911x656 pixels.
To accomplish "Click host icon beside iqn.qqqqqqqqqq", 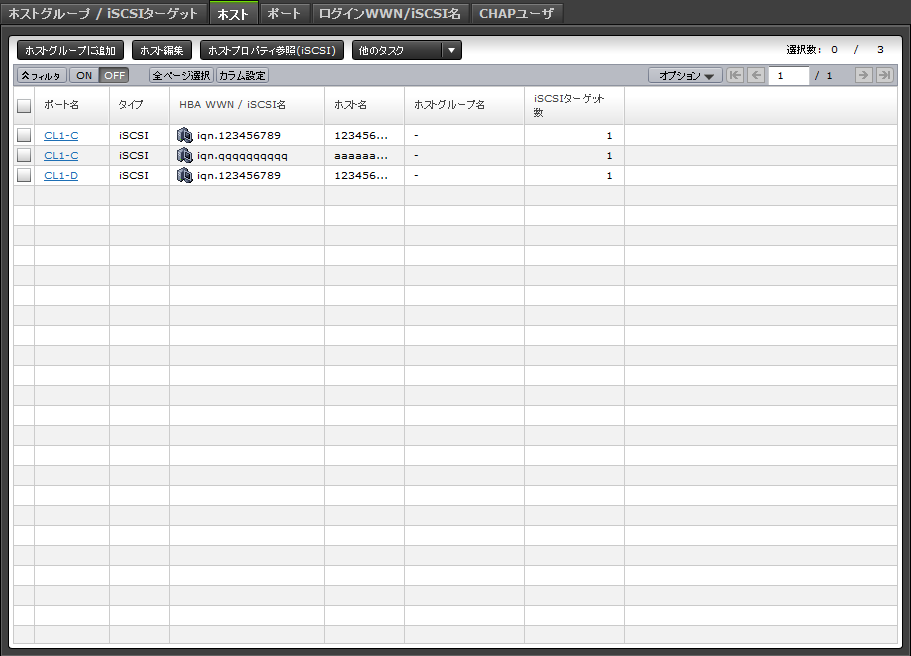I will tap(185, 155).
